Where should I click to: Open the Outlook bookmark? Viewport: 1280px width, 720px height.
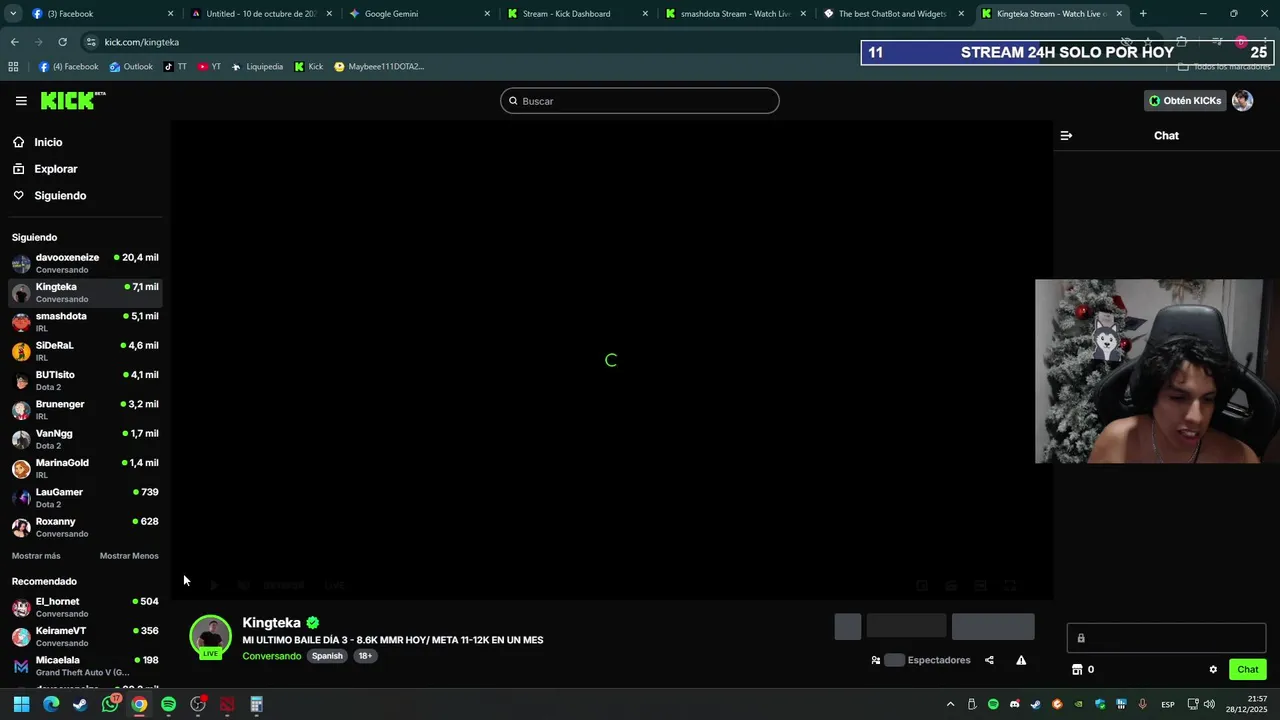[131, 67]
